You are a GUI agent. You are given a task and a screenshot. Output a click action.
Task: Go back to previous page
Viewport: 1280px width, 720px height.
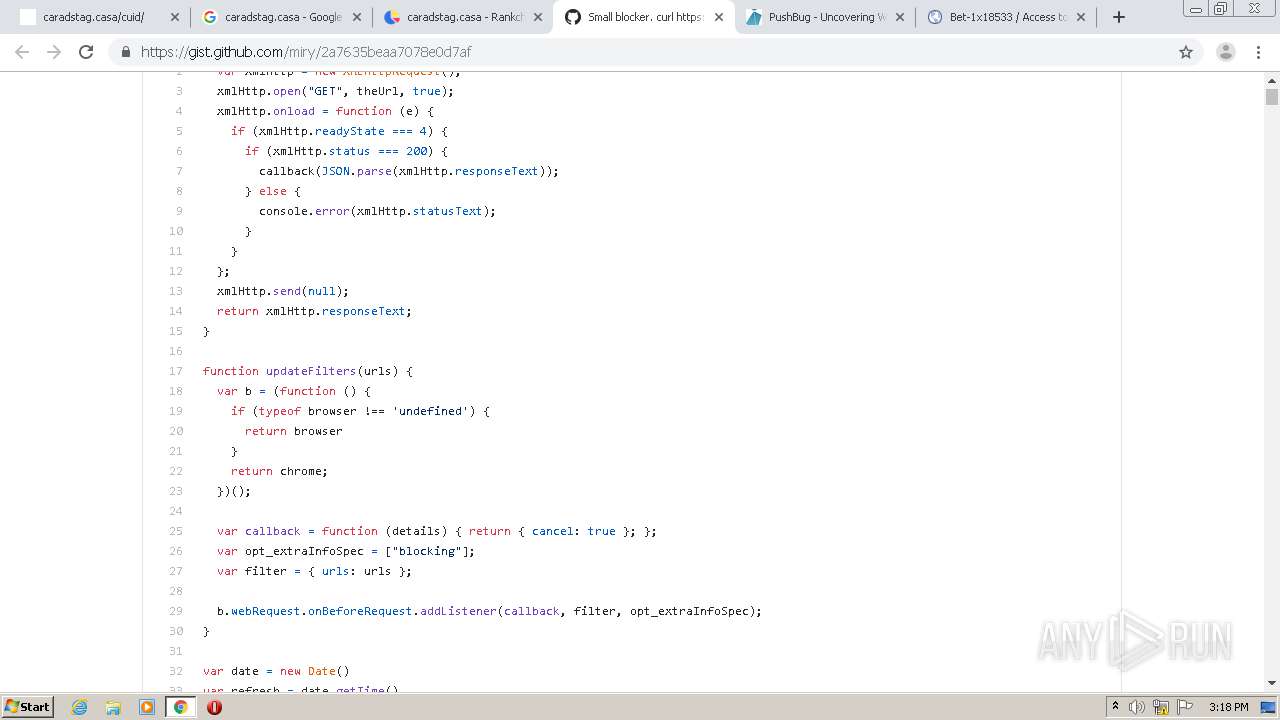click(x=22, y=52)
